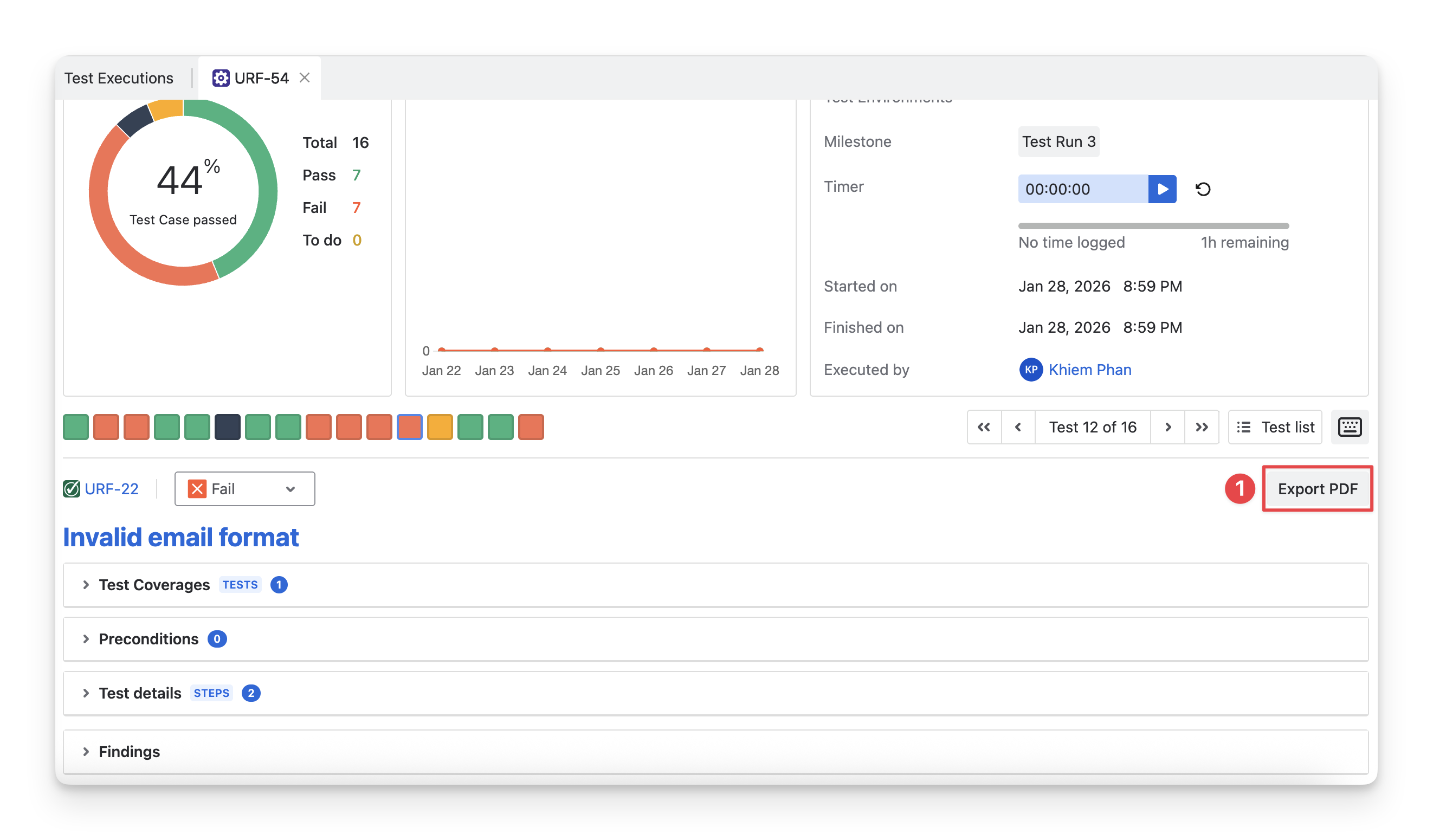
Task: Jump to first test using double-left arrows
Action: click(x=984, y=427)
